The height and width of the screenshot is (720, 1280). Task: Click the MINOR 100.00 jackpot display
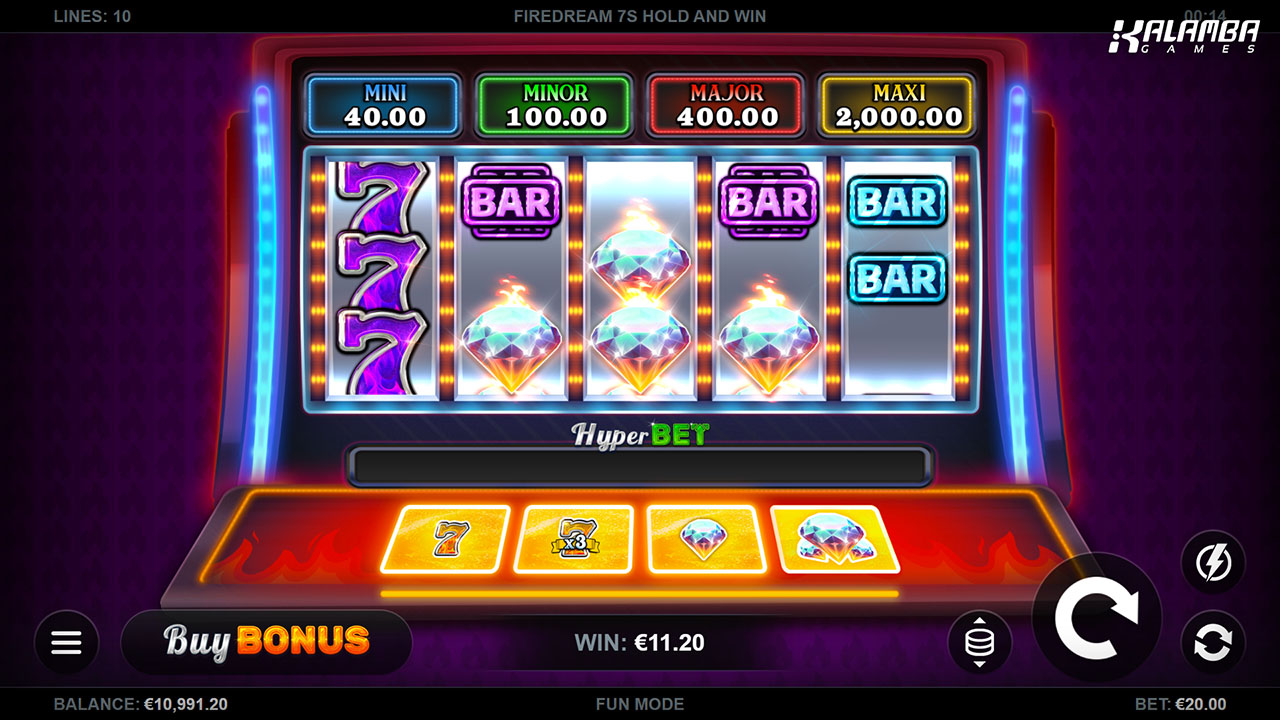click(556, 106)
